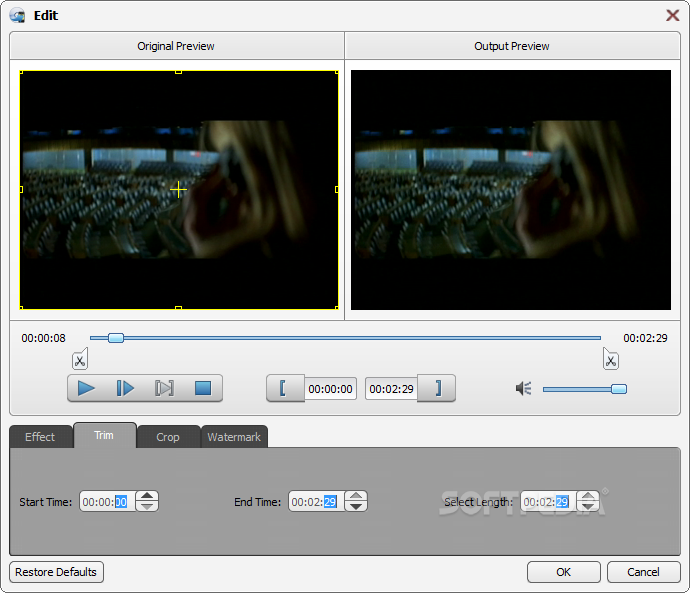Switch to the Effect tab
This screenshot has height=593, width=690.
pos(40,437)
